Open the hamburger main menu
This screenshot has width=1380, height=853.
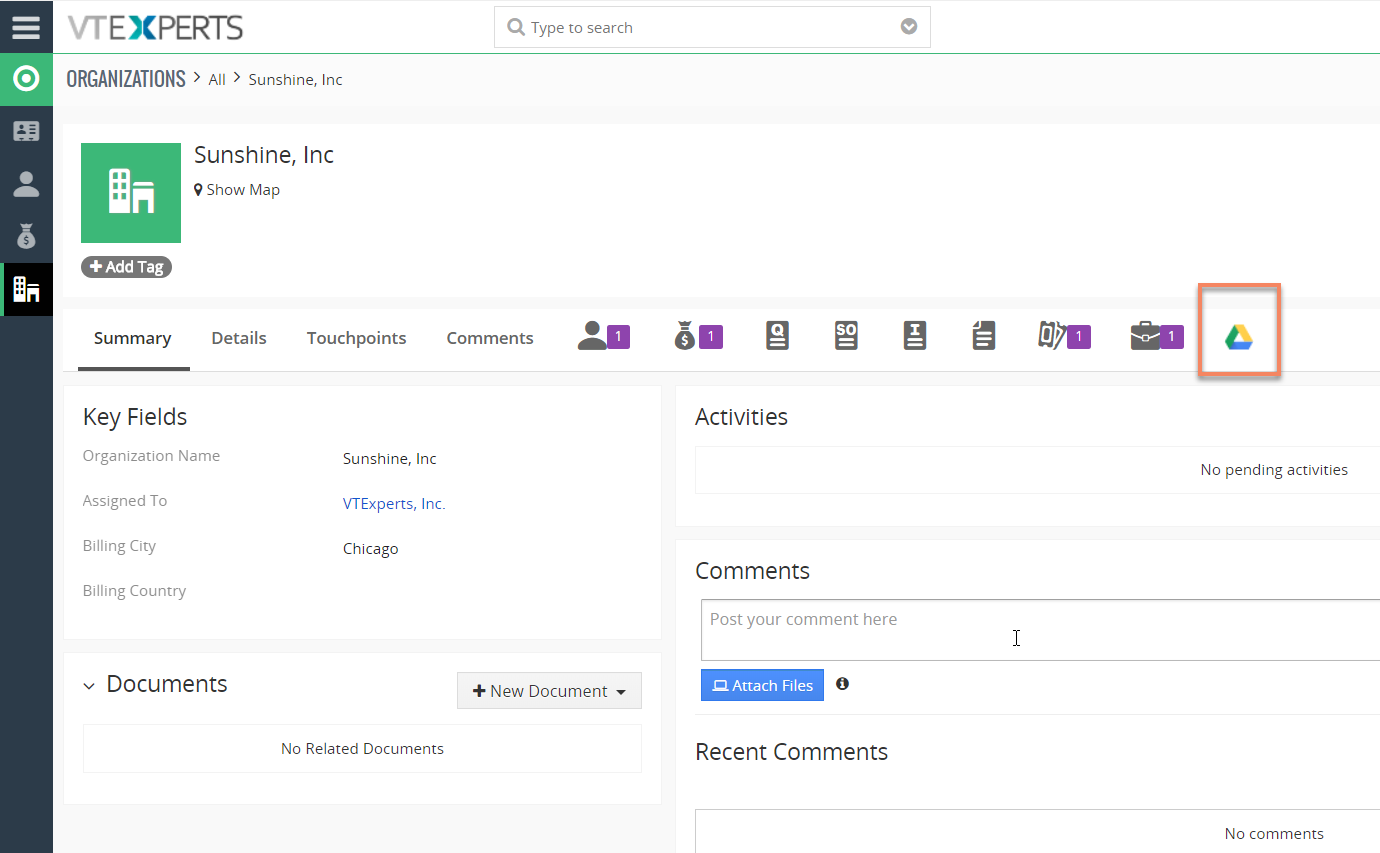[x=26, y=27]
